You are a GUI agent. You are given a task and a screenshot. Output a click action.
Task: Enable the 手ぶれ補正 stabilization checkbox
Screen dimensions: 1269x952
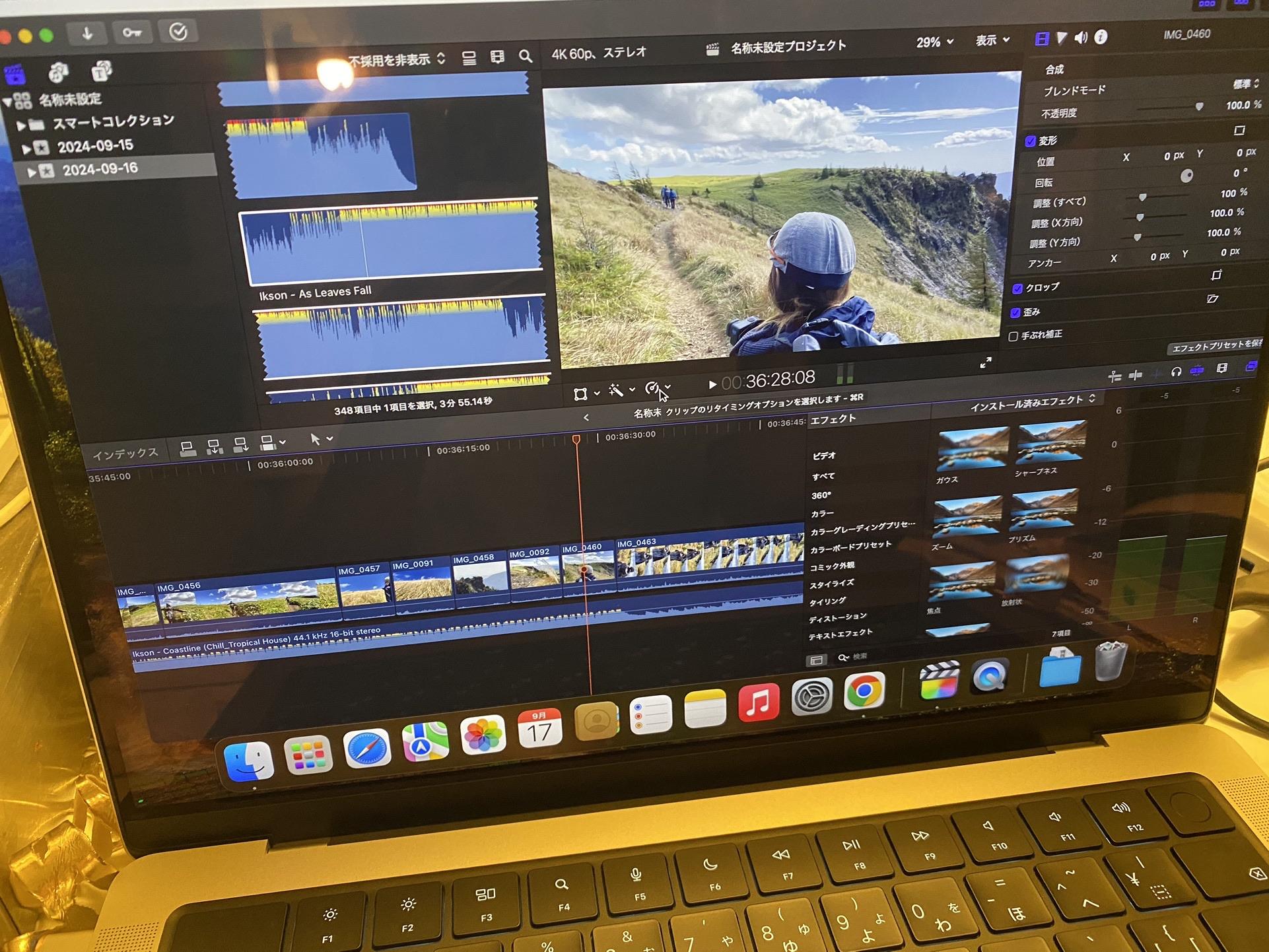(x=1013, y=336)
